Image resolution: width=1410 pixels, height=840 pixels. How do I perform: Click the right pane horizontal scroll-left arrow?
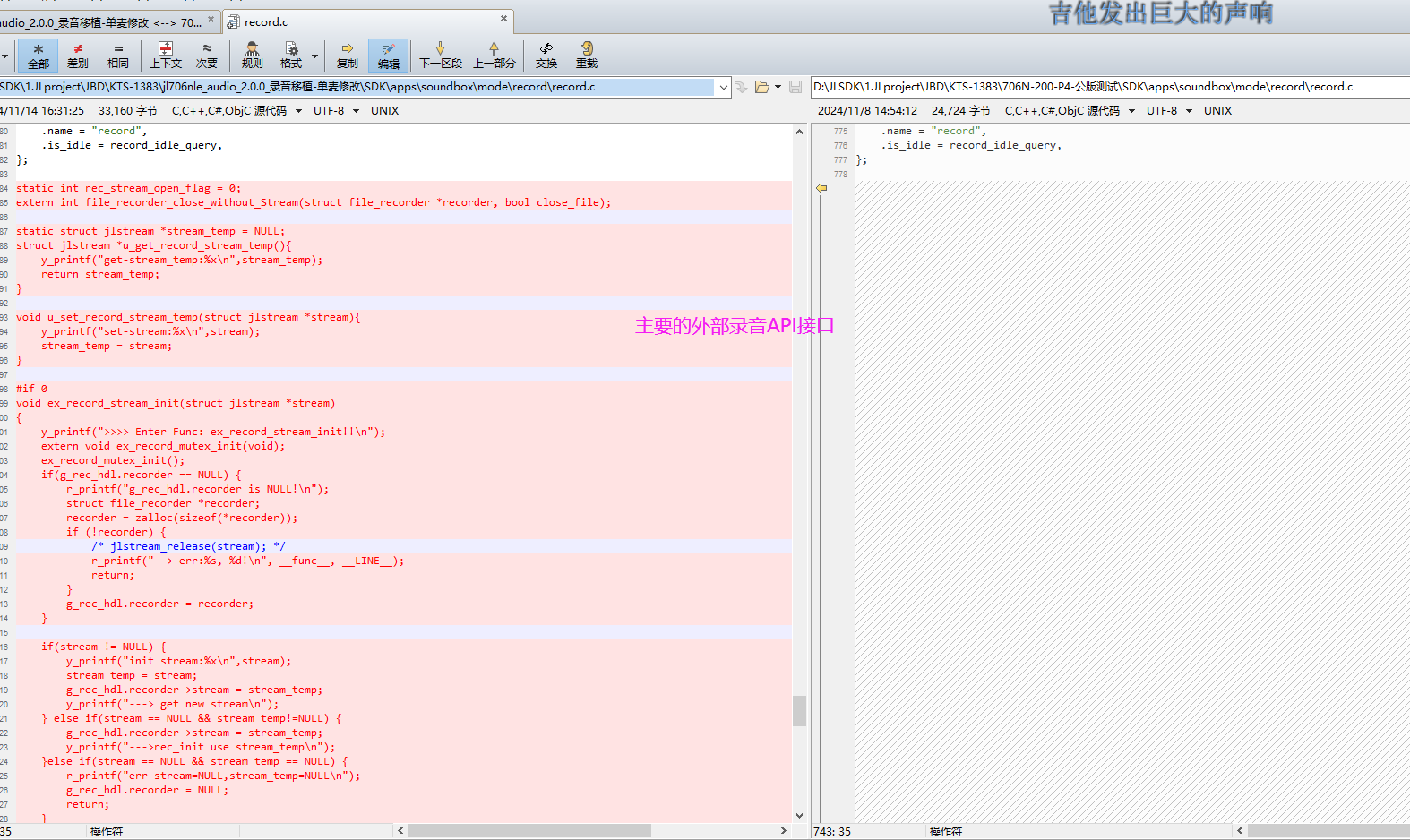click(1240, 831)
